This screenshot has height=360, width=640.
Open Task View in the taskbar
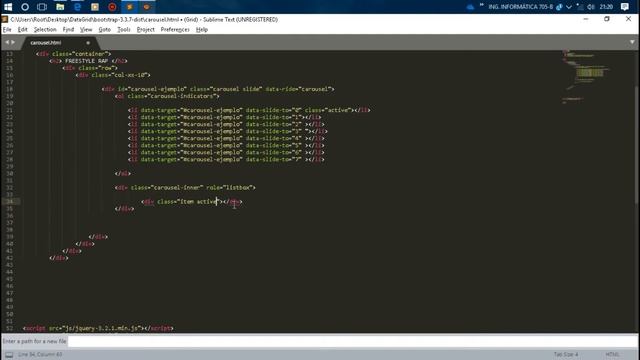[42, 7]
